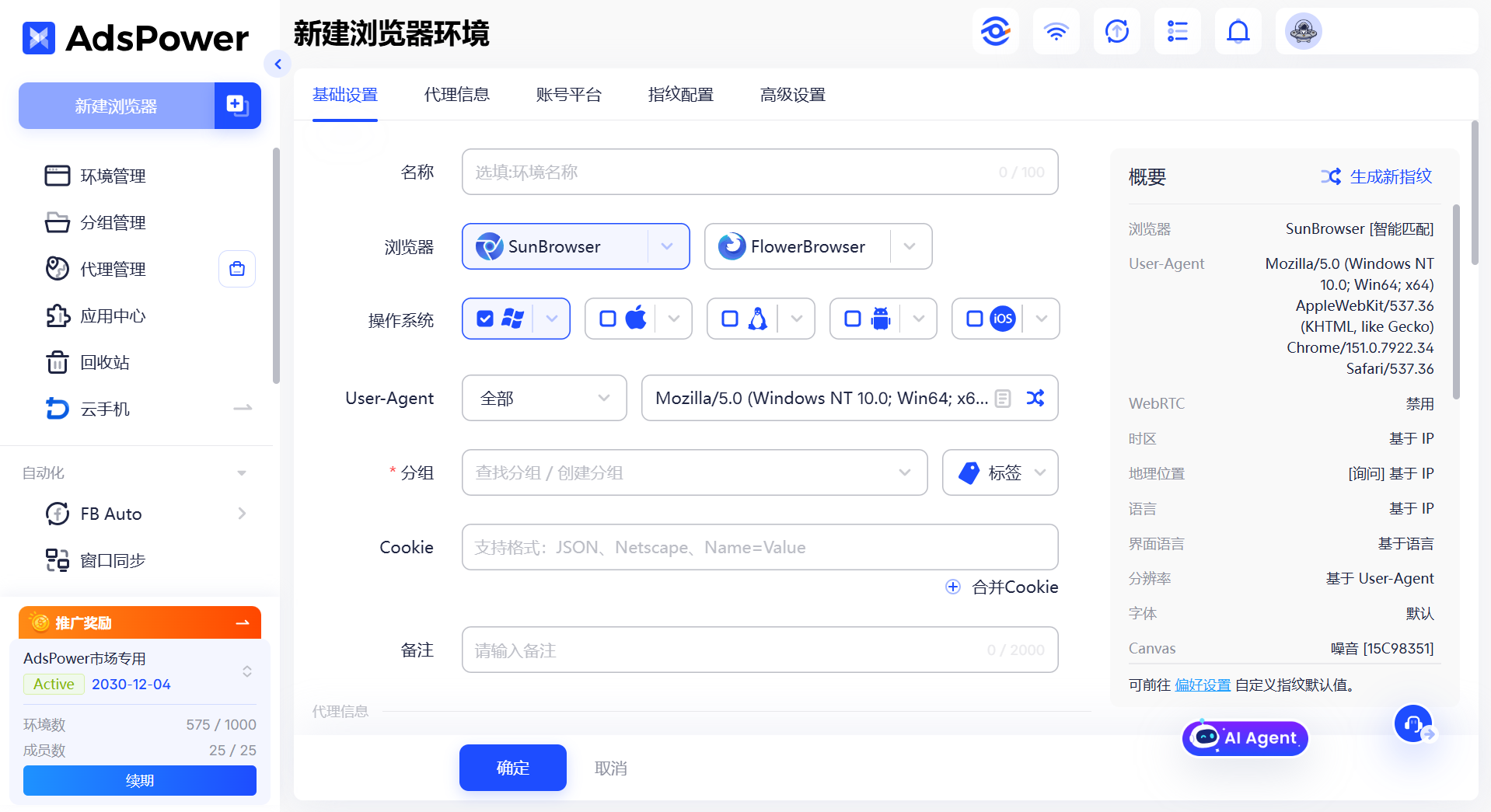Check the iOS operating system checkbox
This screenshot has width=1491, height=812.
pyautogui.click(x=975, y=319)
